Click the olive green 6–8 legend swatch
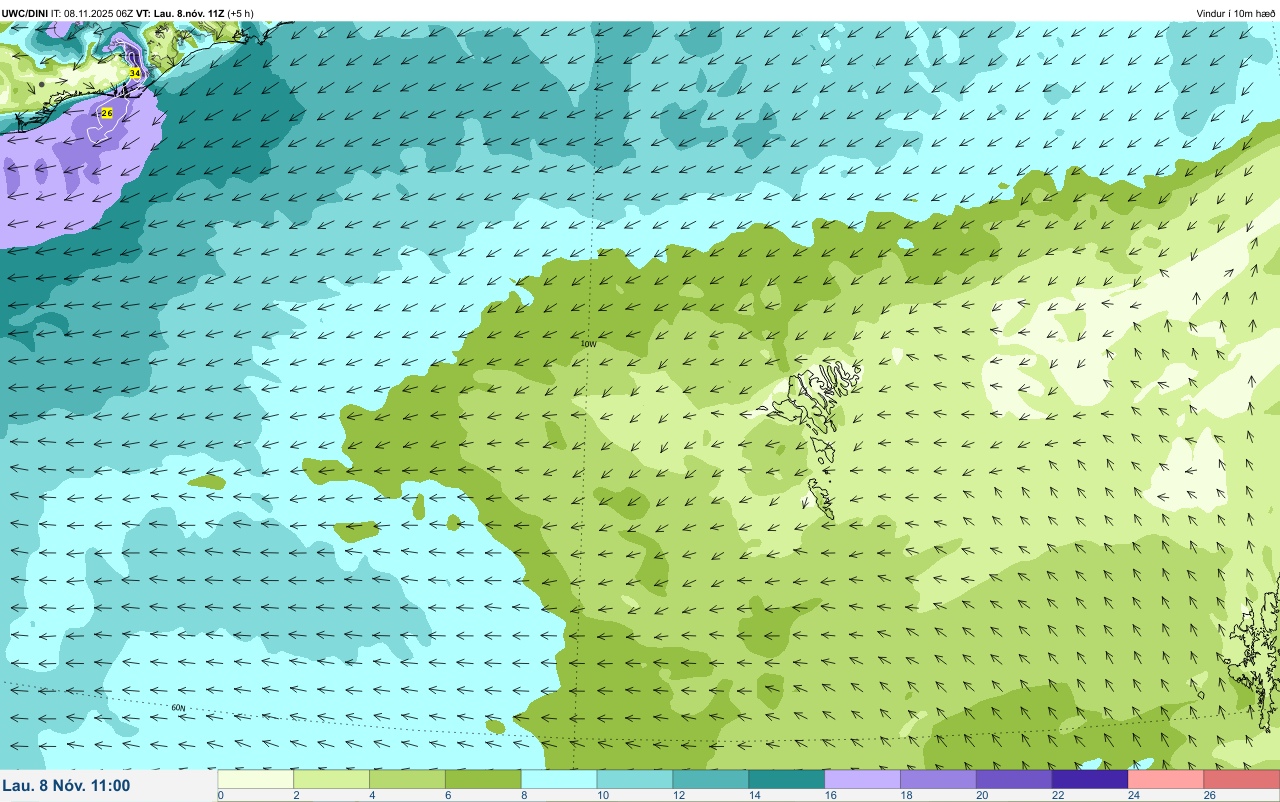The width and height of the screenshot is (1280, 802). [x=483, y=779]
